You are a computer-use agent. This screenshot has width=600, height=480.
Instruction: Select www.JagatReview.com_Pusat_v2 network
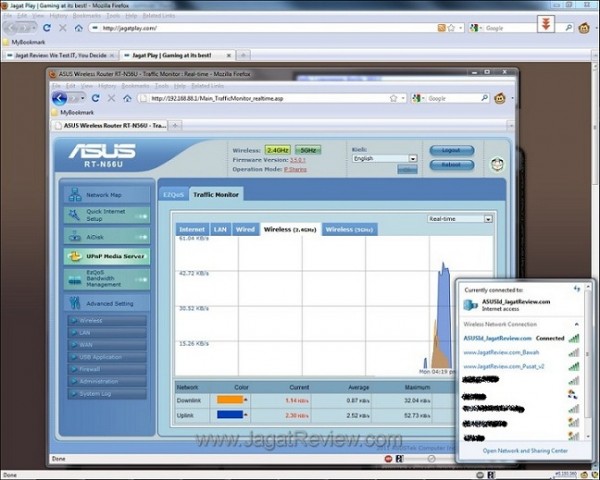(521, 366)
